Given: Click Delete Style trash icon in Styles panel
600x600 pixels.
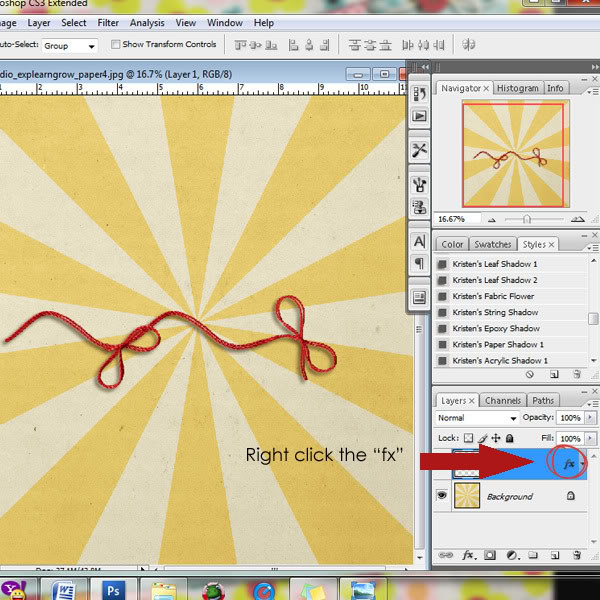Looking at the screenshot, I should [577, 374].
